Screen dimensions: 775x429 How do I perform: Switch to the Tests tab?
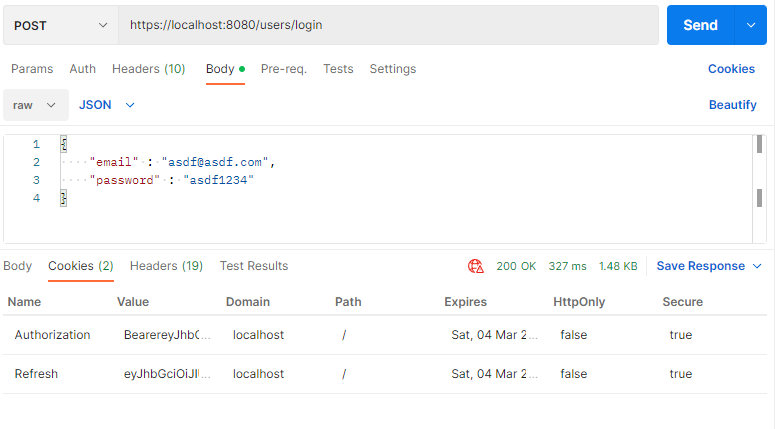point(338,69)
